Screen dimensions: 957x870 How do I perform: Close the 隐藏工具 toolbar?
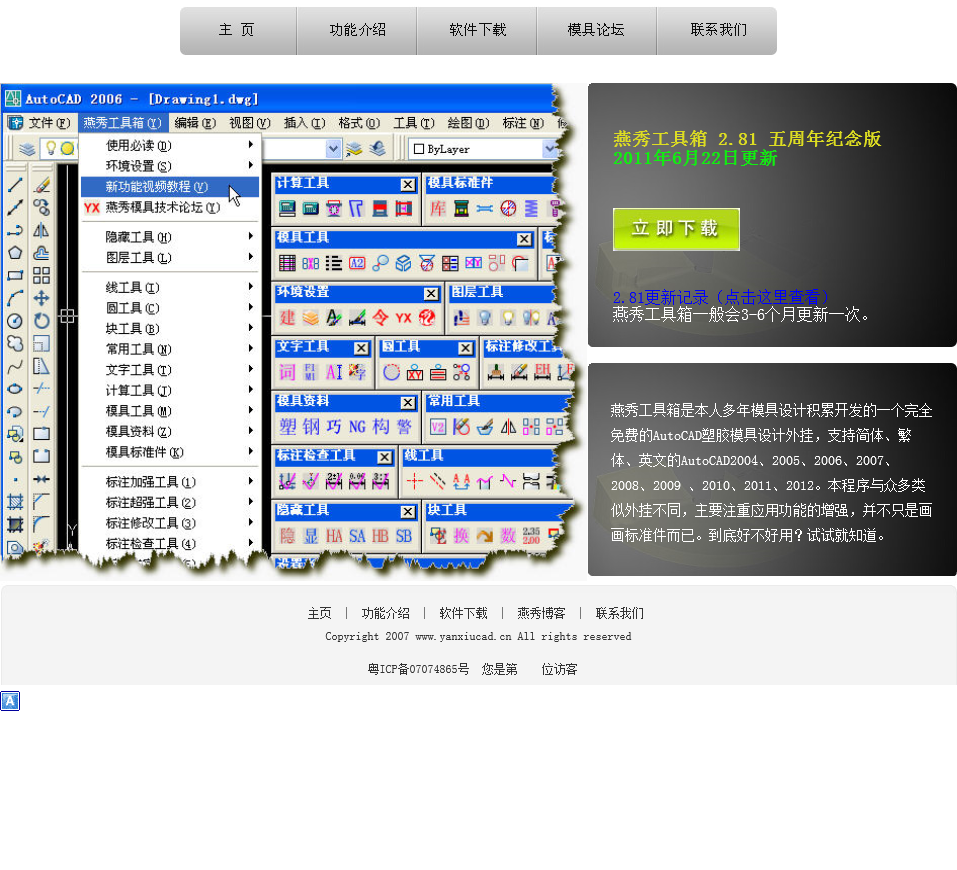[408, 512]
